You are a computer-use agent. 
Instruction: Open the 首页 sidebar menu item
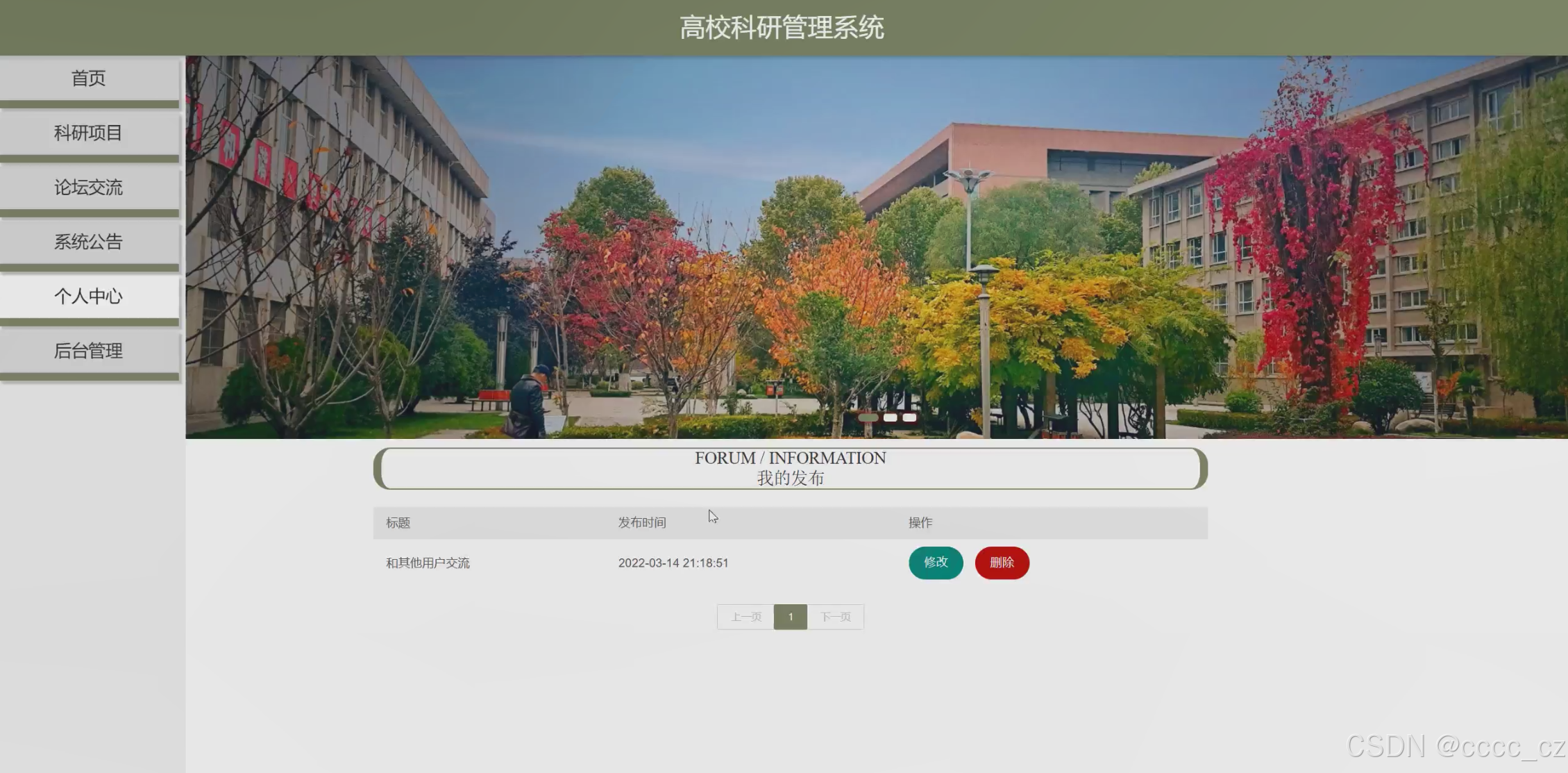[89, 78]
